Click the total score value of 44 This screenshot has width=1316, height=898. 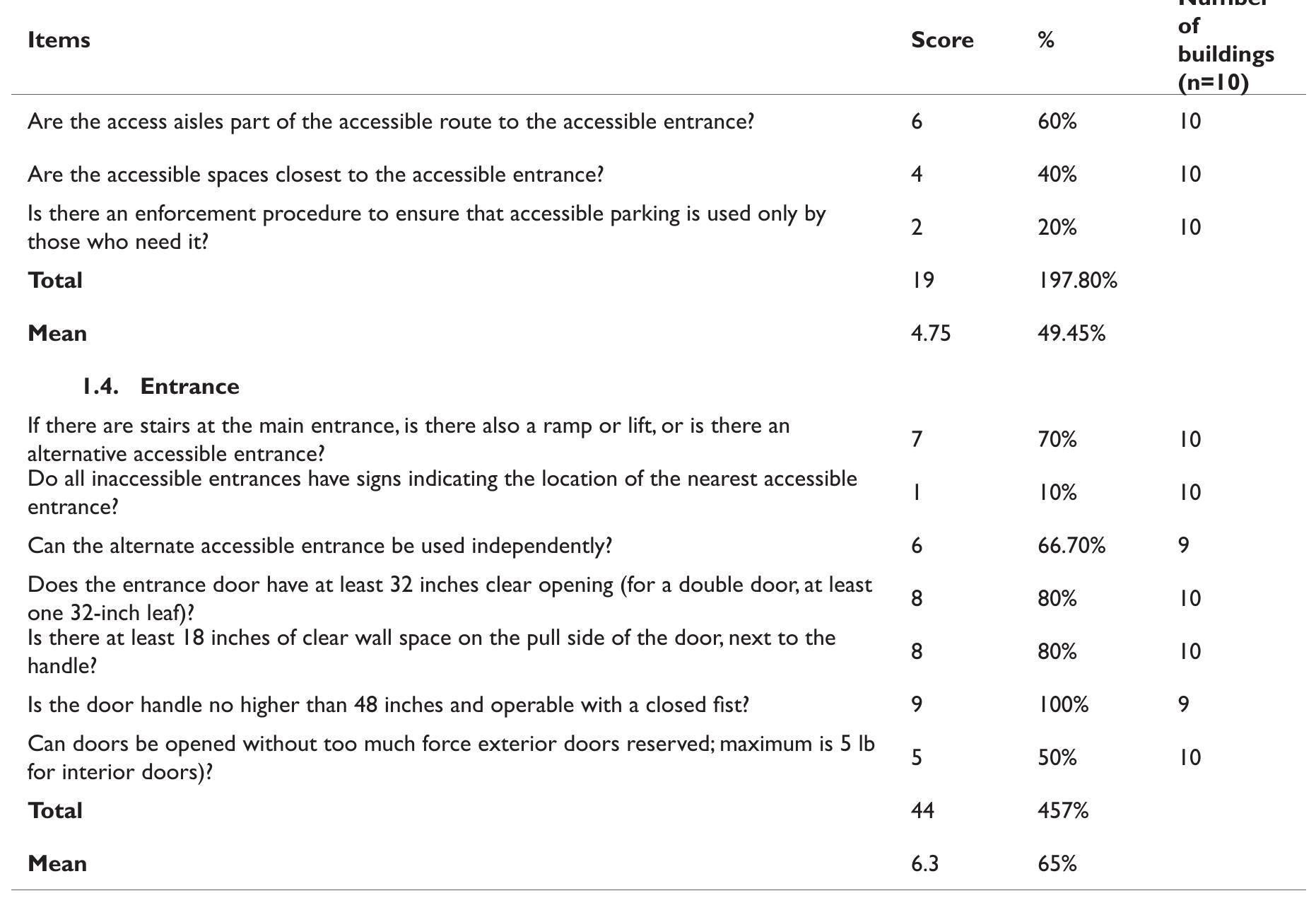pos(922,811)
